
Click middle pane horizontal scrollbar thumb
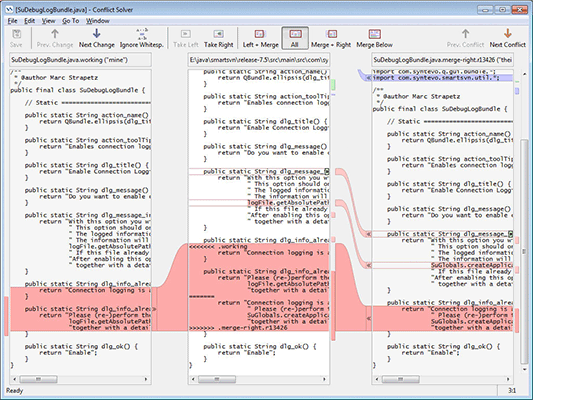point(217,379)
